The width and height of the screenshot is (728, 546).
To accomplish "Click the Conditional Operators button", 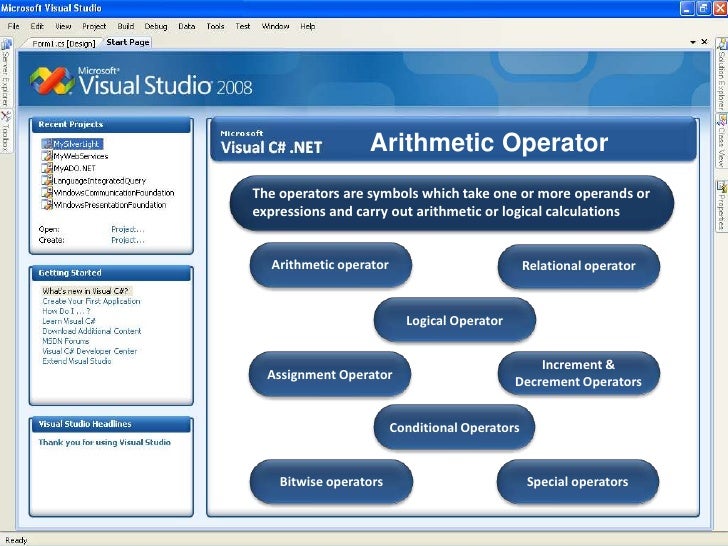I will click(454, 427).
